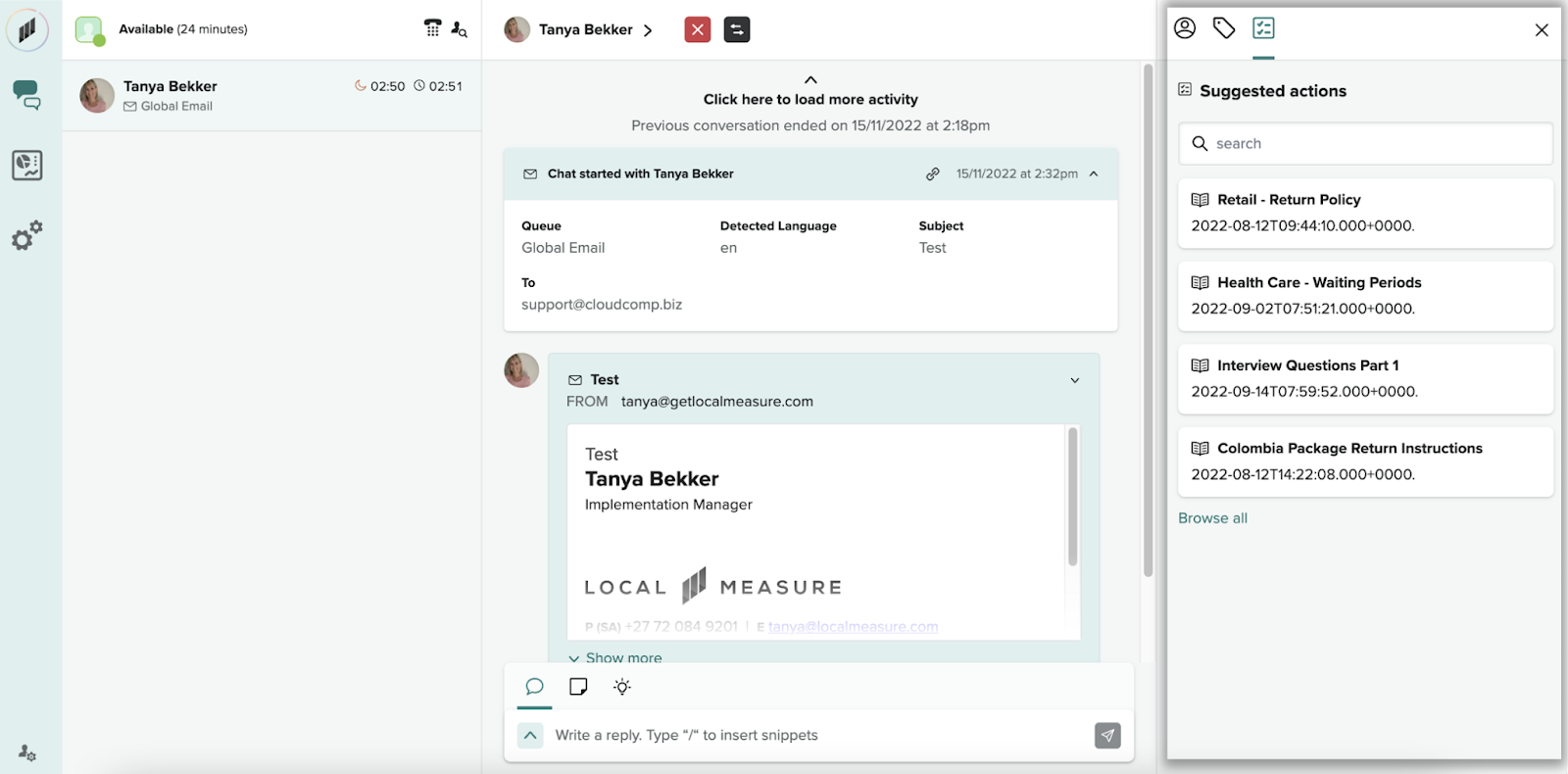Click the email body vertical scrollbar
Screen dimensions: 1568x774
click(1072, 497)
